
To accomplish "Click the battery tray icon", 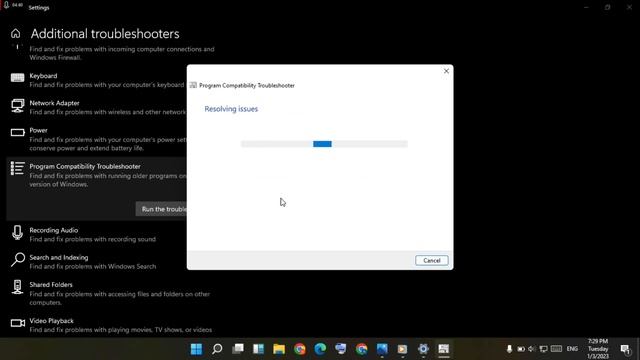I will (521, 349).
